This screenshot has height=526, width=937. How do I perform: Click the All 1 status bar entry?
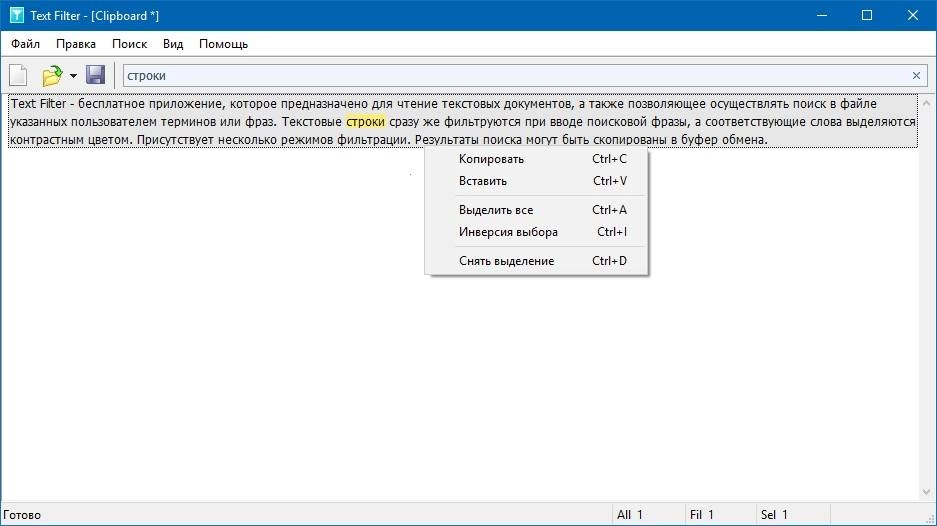point(630,515)
